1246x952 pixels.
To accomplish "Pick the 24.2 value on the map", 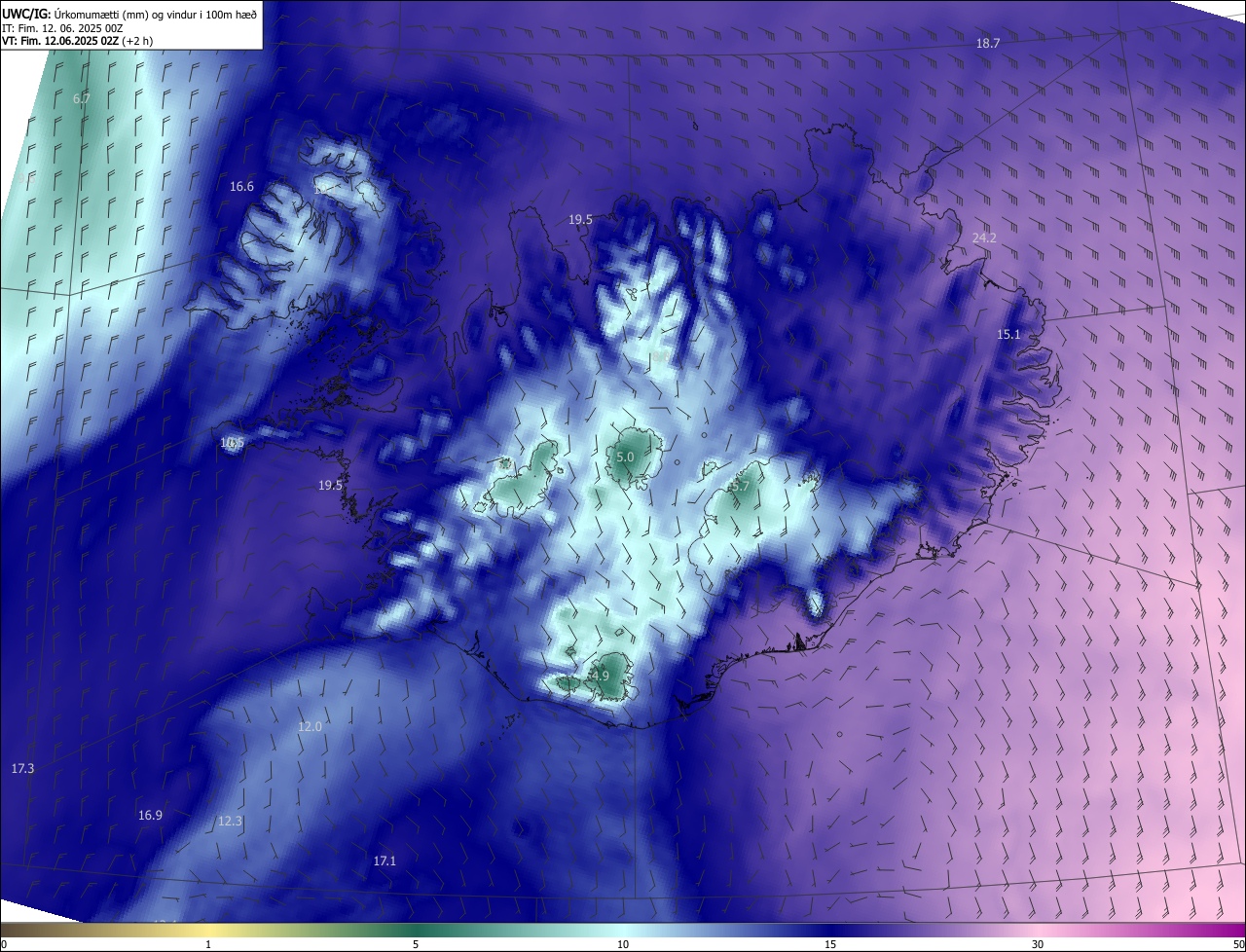I will click(984, 238).
